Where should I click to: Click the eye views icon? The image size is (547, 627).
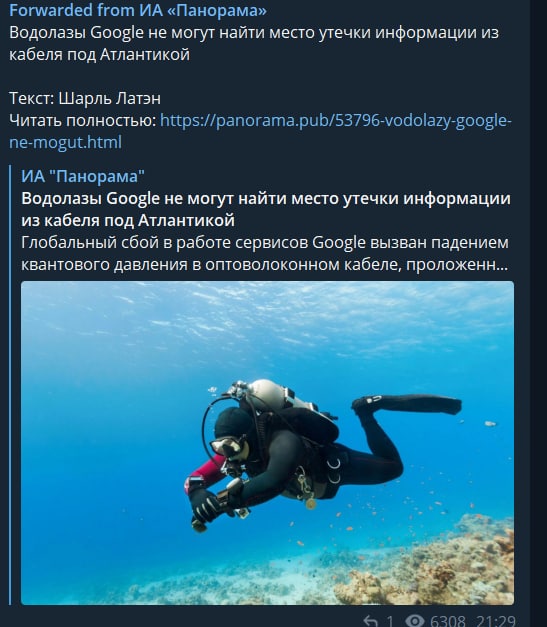[415, 621]
